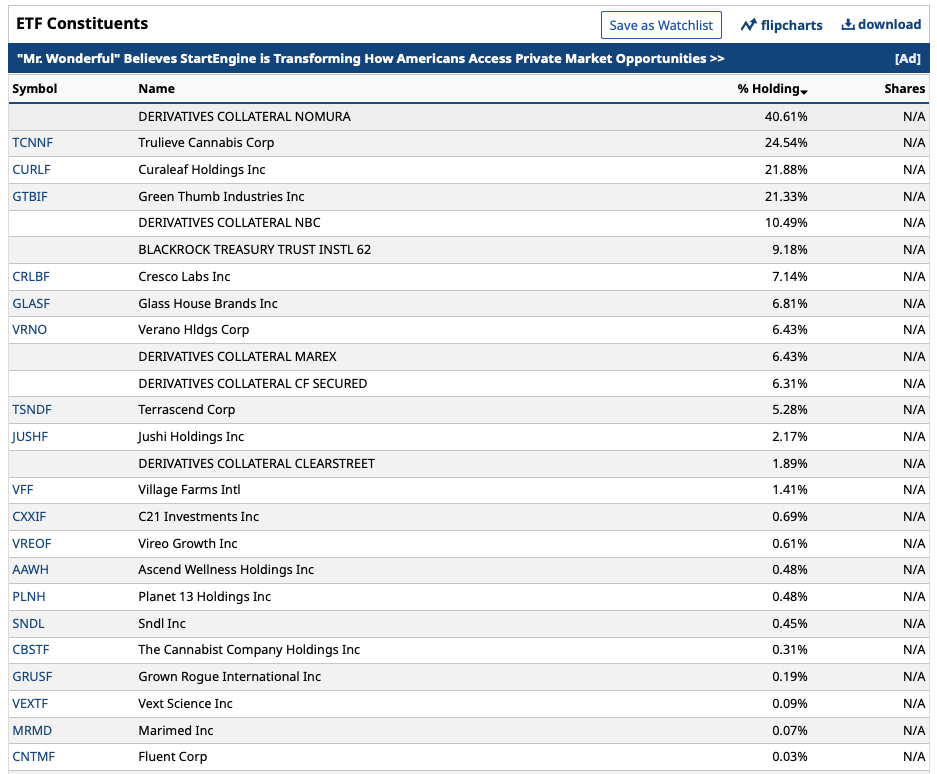This screenshot has width=937, height=774.
Task: Open CNTMF symbol link
Action: [33, 757]
